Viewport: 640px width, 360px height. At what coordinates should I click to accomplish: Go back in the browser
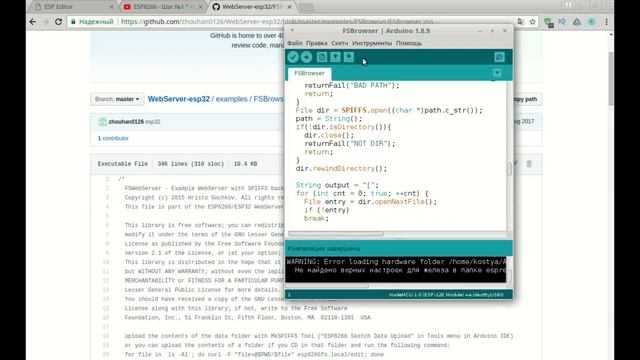tap(33, 22)
